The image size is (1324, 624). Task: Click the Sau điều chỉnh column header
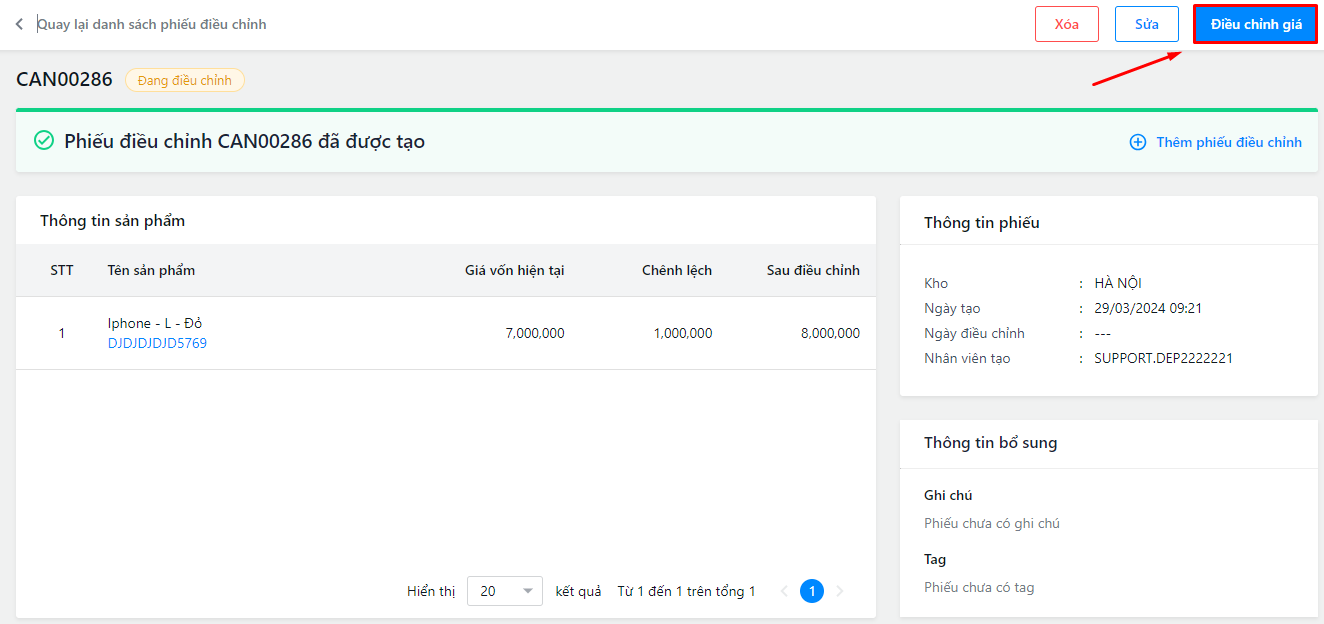(813, 270)
